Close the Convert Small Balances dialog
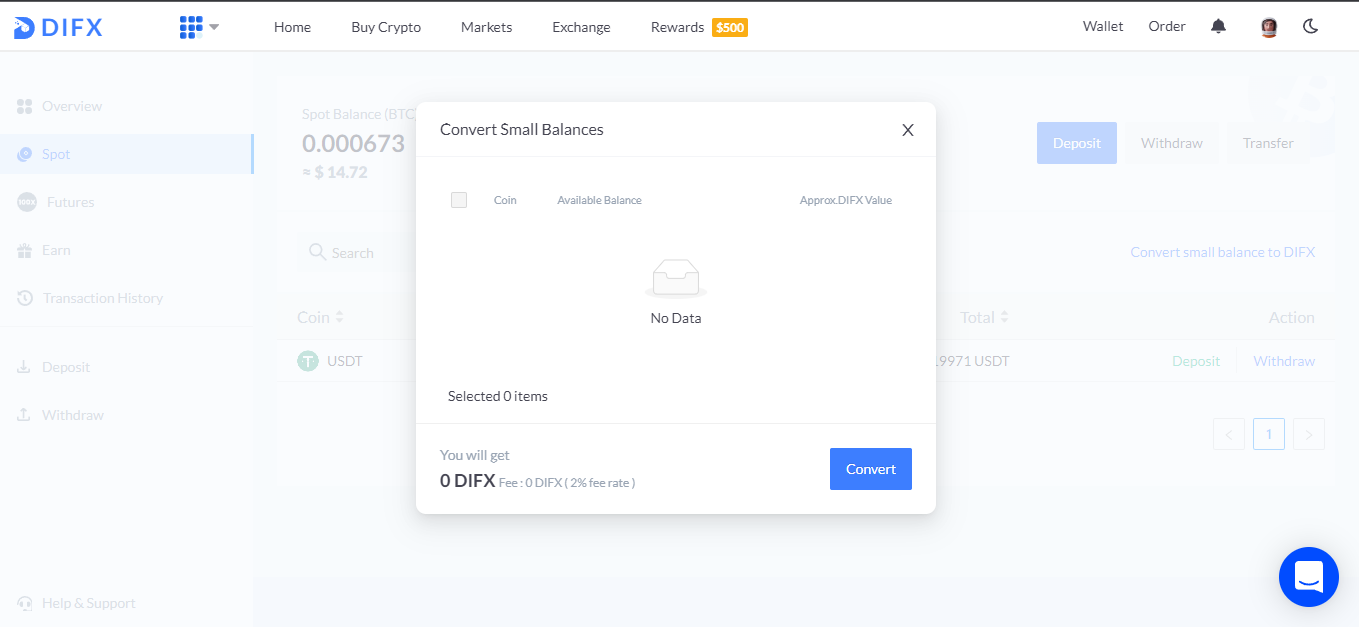Viewport: 1359px width, 627px height. pos(908,130)
